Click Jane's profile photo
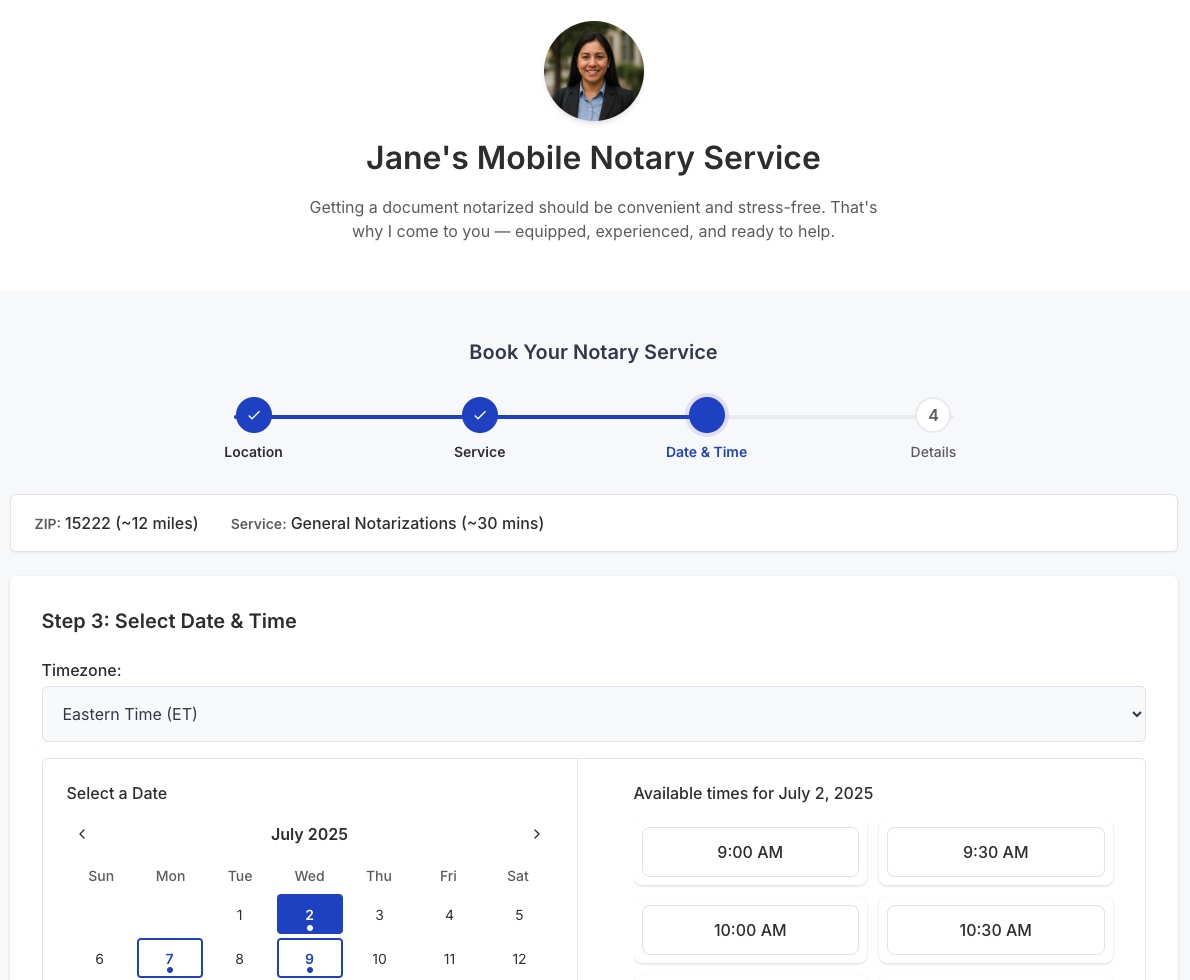The image size is (1190, 980). 594,71
